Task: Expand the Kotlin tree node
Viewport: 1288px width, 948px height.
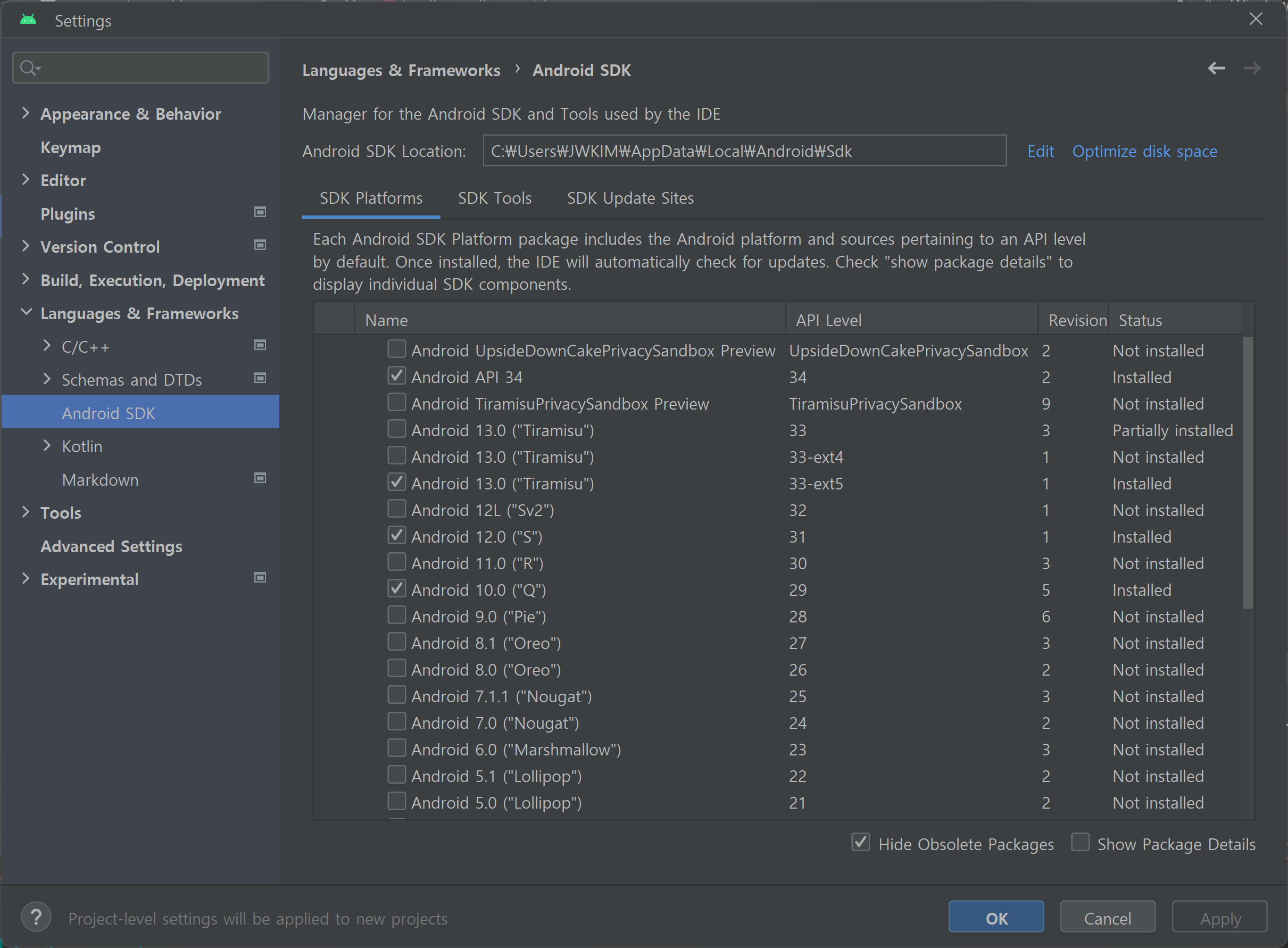Action: [x=47, y=445]
